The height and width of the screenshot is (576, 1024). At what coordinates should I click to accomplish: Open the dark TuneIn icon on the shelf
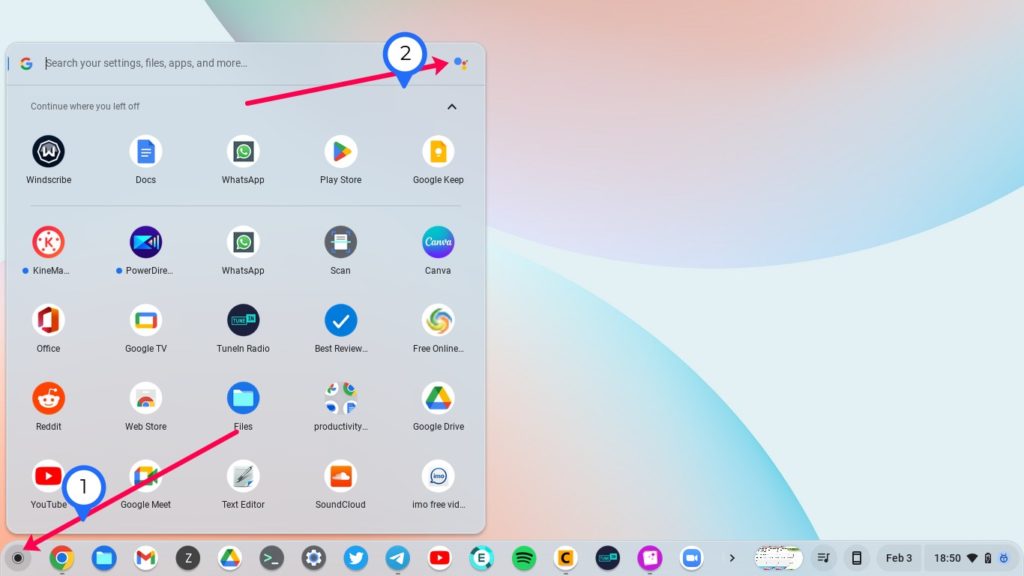[607, 558]
